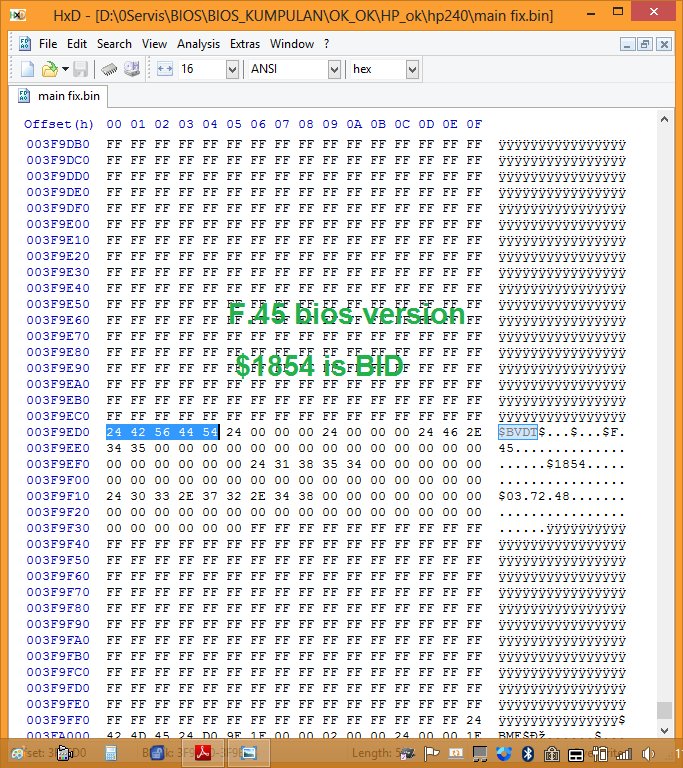Open the ANSI charset dropdown
This screenshot has height=768, width=683.
click(x=334, y=69)
